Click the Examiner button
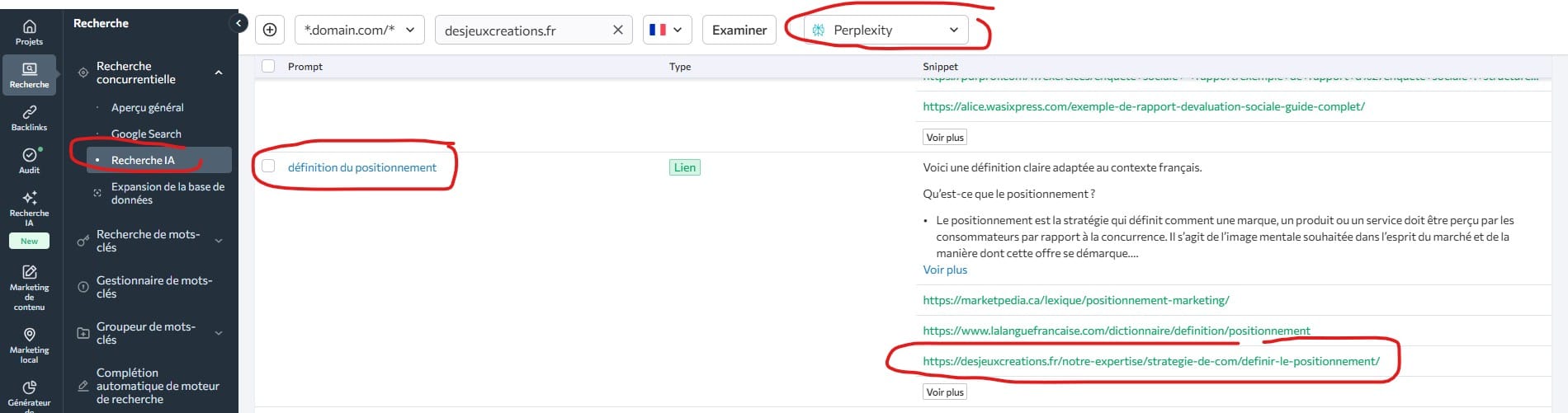Screen dimensions: 1568x413 tap(739, 30)
